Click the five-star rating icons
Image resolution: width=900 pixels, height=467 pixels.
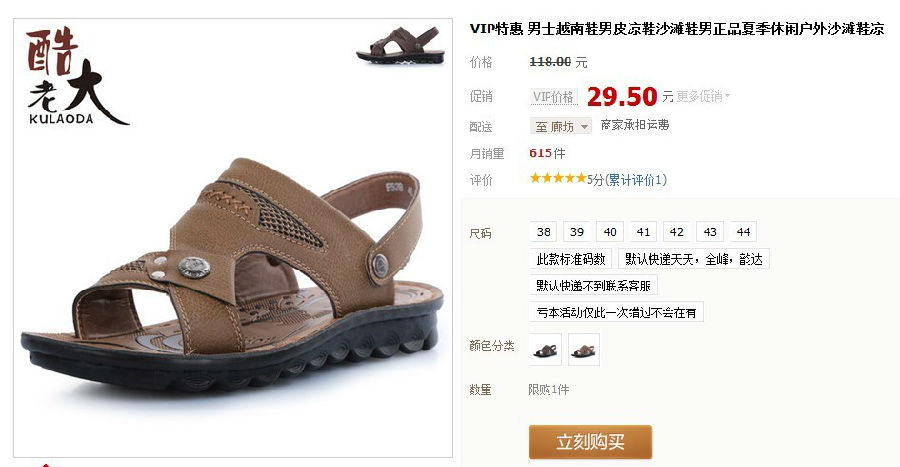[557, 178]
